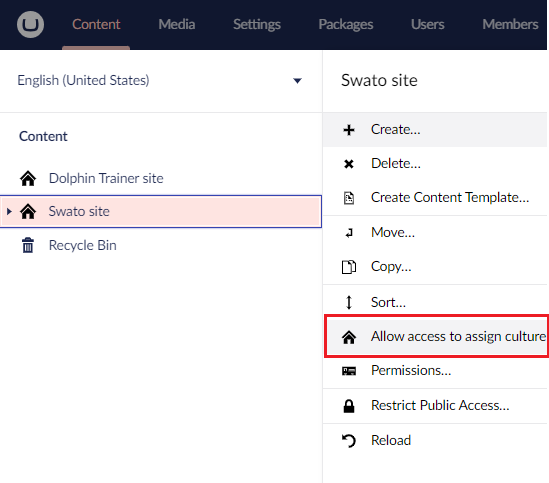This screenshot has height=483, width=549.
Task: Click the Copy pages icon
Action: click(349, 267)
